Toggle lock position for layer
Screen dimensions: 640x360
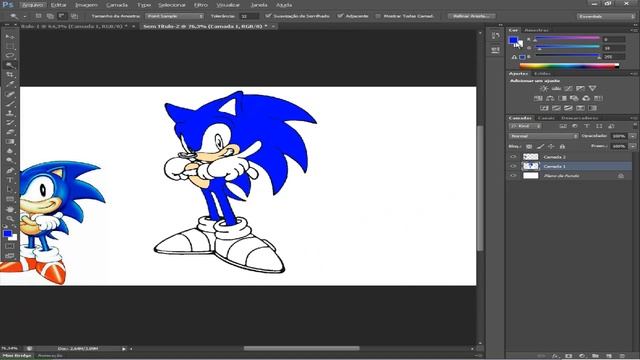tap(551, 146)
